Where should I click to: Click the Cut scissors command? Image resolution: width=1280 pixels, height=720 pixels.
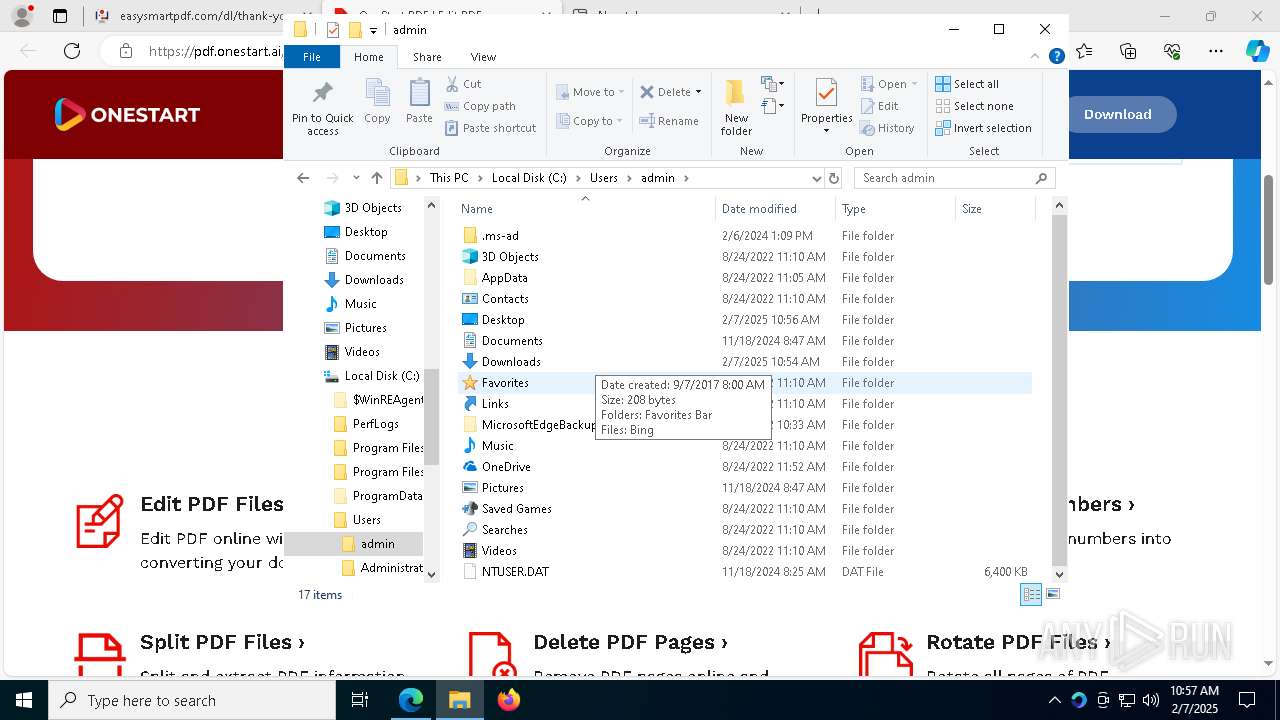463,84
